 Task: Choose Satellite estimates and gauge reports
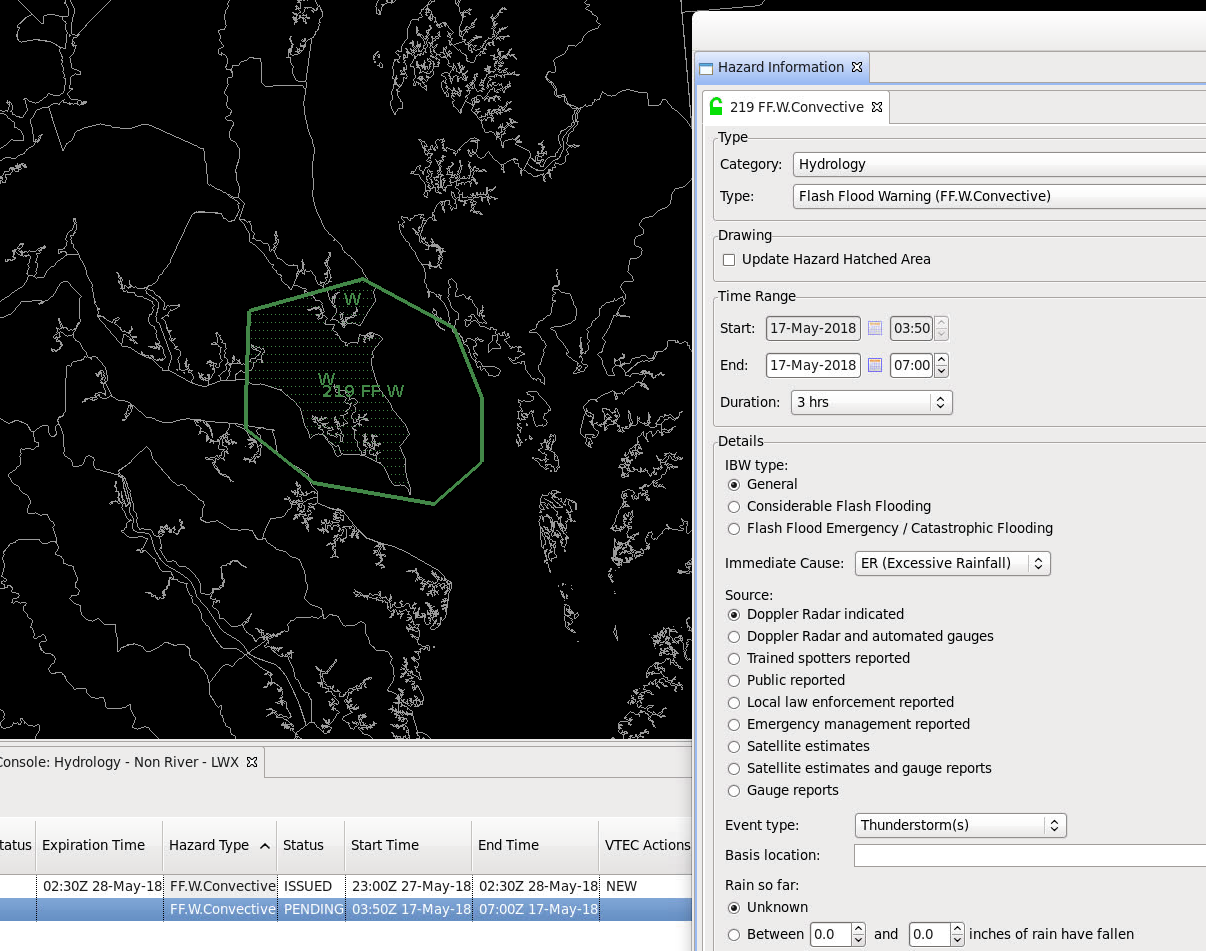coord(734,769)
